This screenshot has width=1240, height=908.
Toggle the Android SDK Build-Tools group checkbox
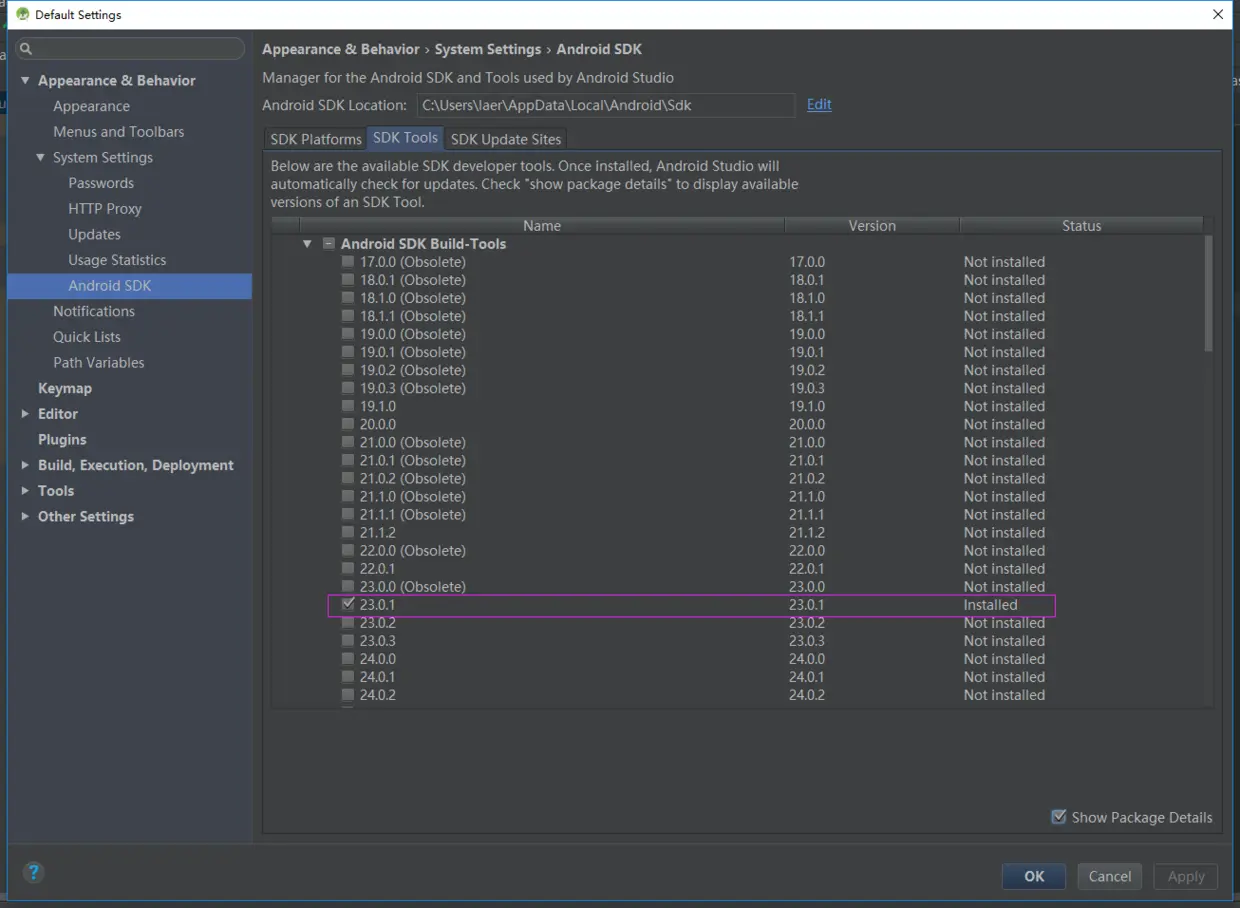pos(329,244)
